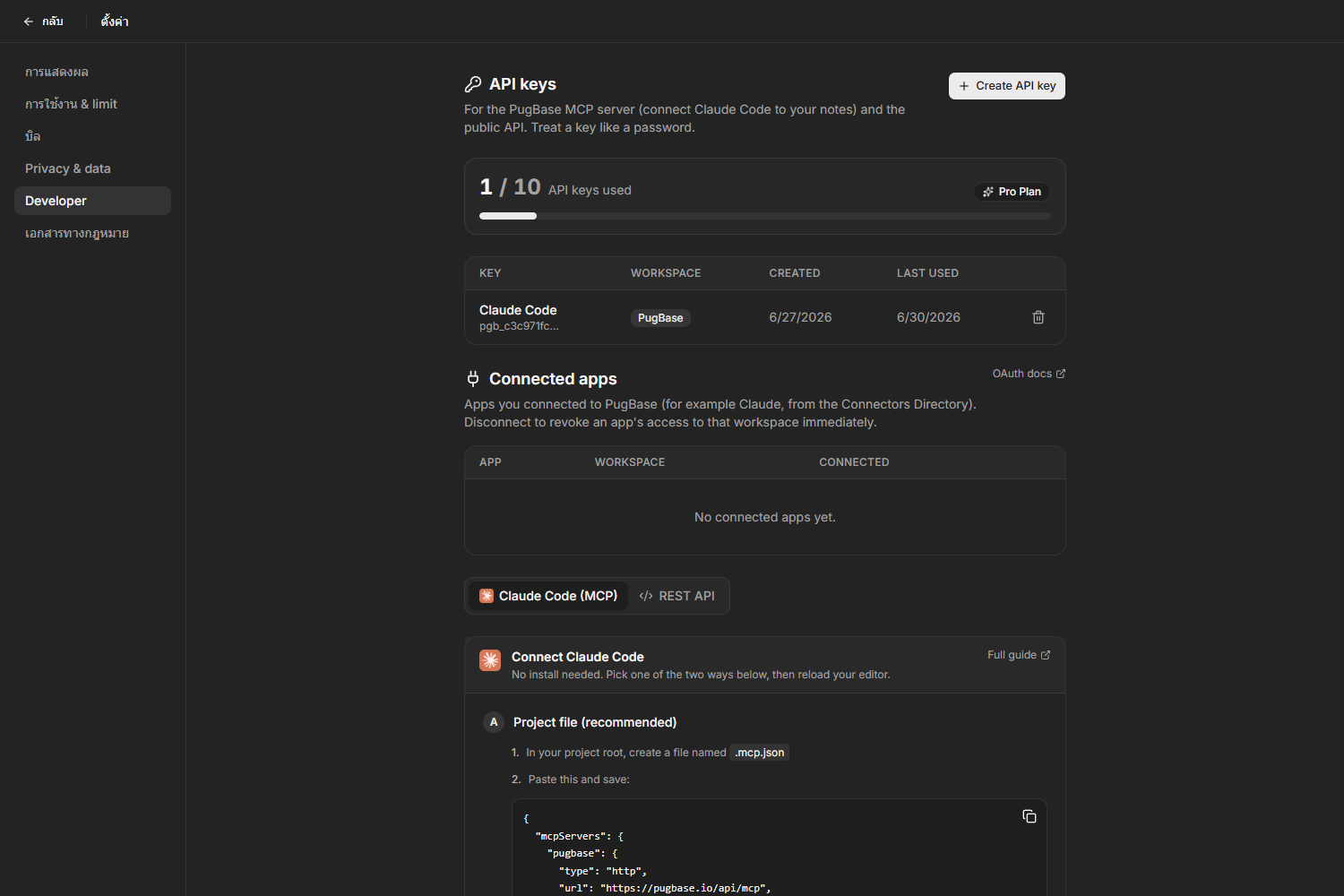Click the plug icon beside Connected apps
1344x896 pixels.
coord(473,379)
